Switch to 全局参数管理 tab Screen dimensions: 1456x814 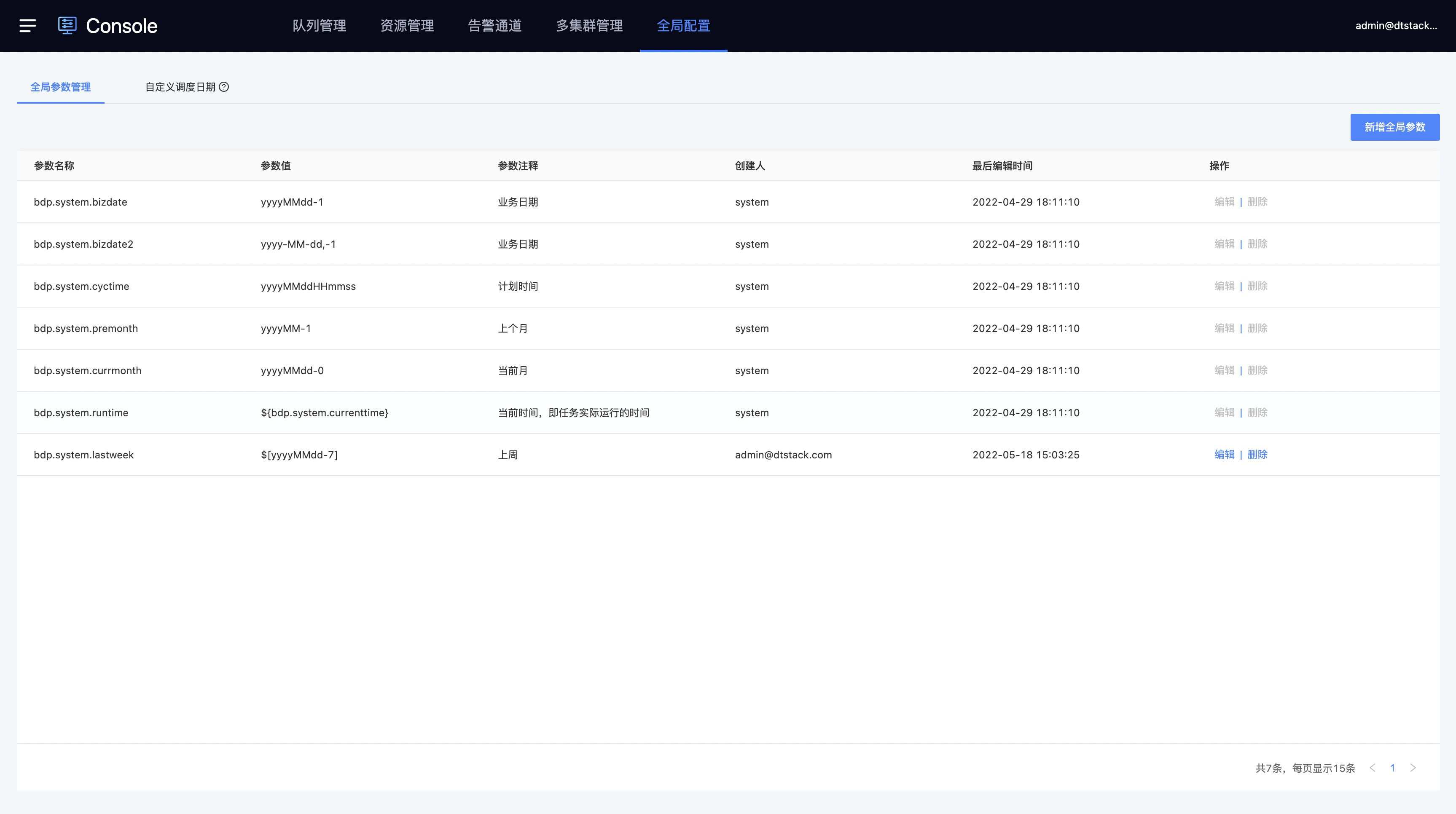[60, 87]
